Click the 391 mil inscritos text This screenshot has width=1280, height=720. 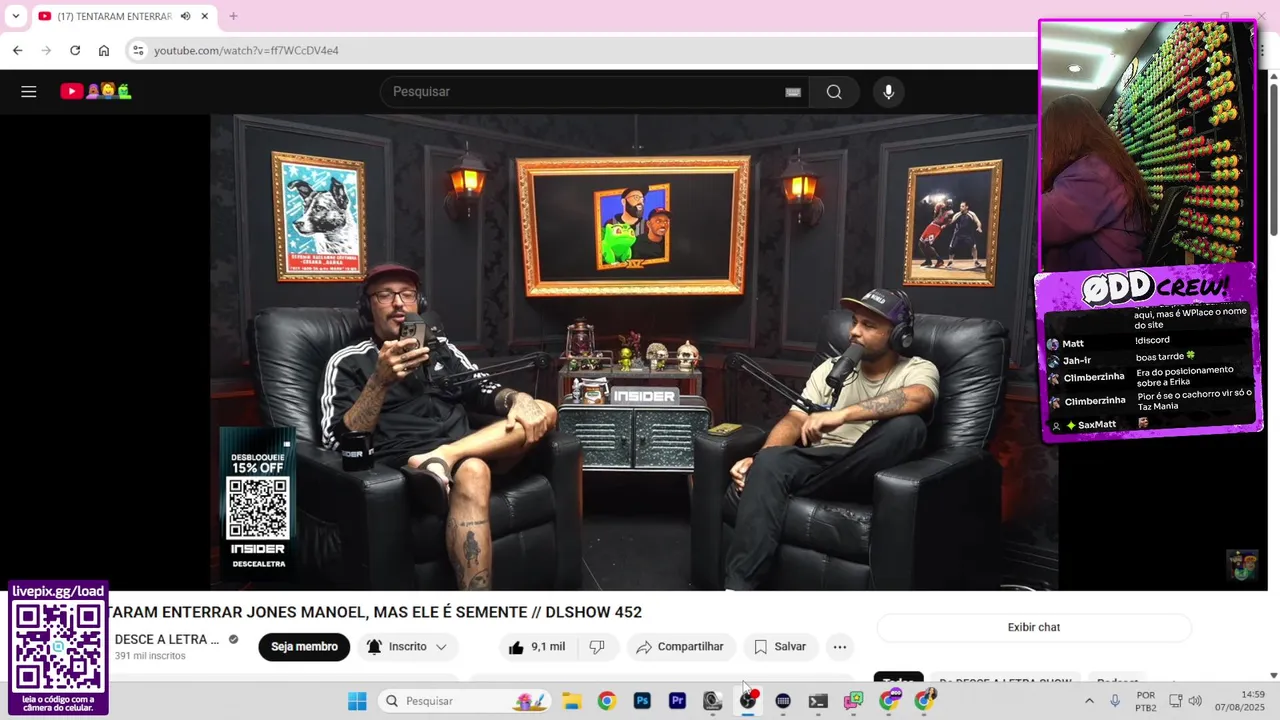(150, 656)
